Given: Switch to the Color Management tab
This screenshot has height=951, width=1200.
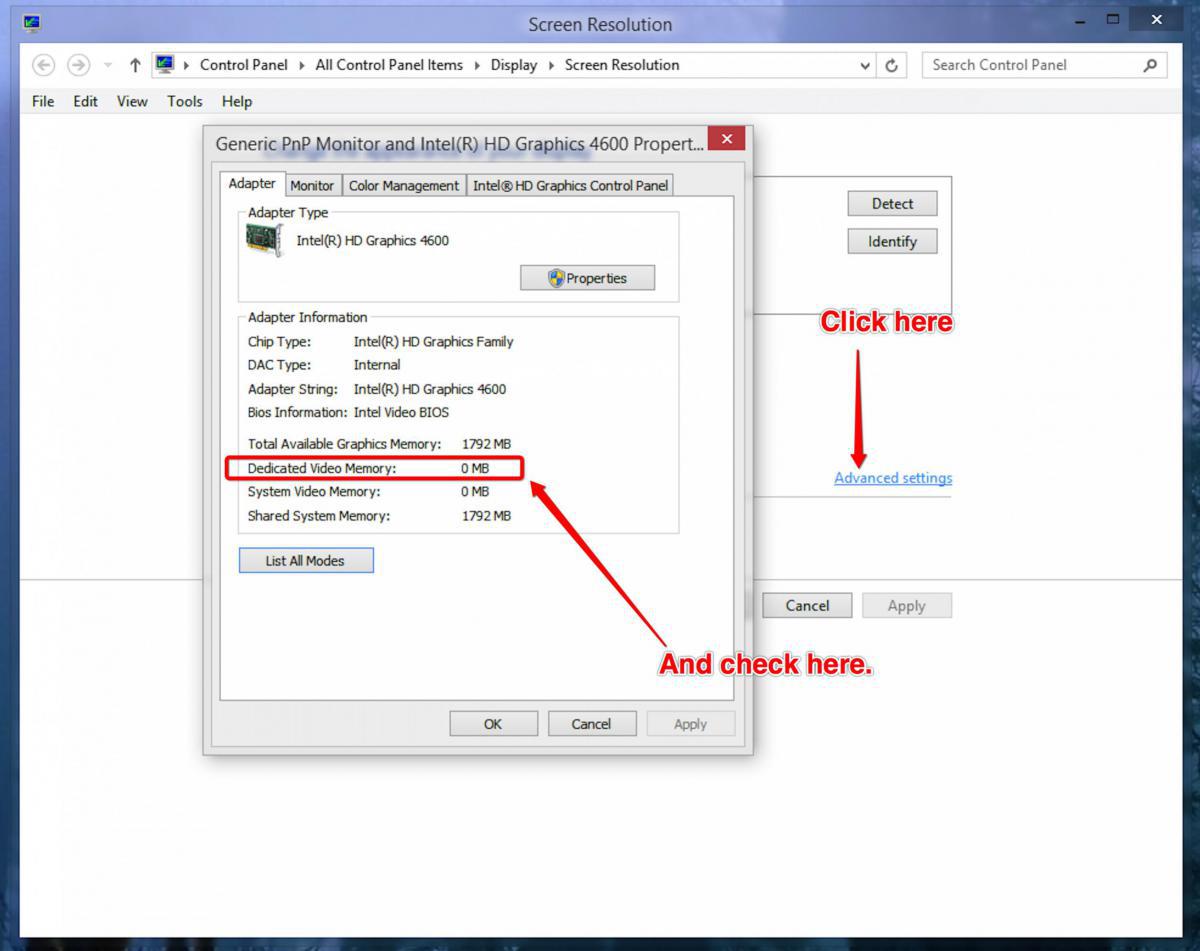Looking at the screenshot, I should 404,186.
